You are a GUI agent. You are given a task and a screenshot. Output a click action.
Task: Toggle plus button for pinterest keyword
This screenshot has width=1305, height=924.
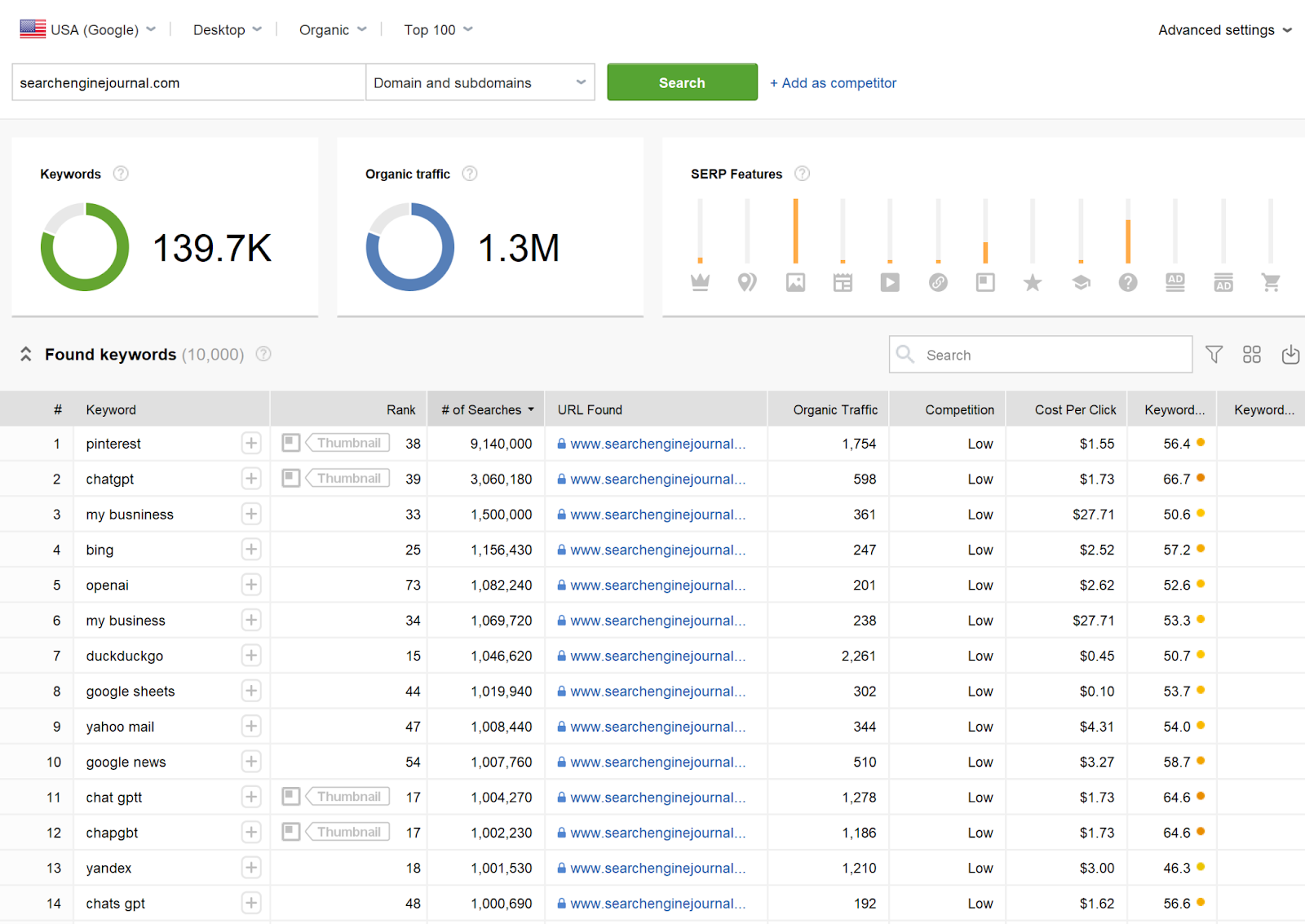pyautogui.click(x=251, y=444)
